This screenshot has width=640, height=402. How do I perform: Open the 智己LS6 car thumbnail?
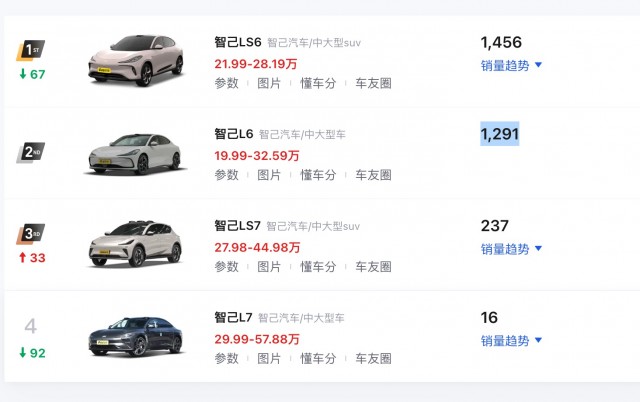coord(136,60)
